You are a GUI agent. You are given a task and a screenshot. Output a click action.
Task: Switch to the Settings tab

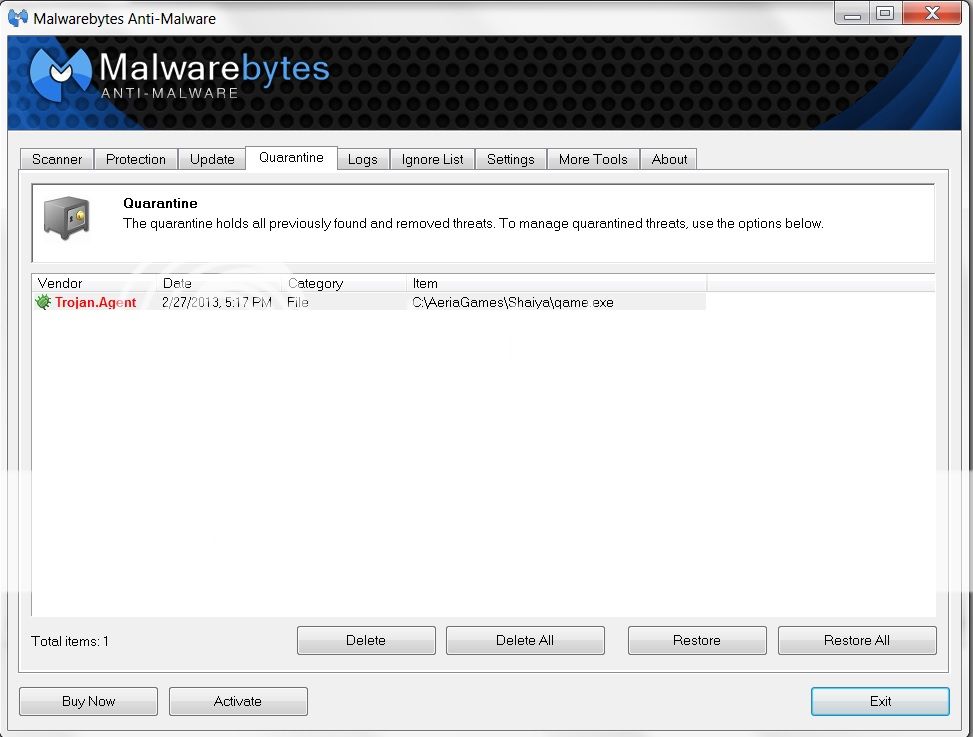(x=511, y=159)
